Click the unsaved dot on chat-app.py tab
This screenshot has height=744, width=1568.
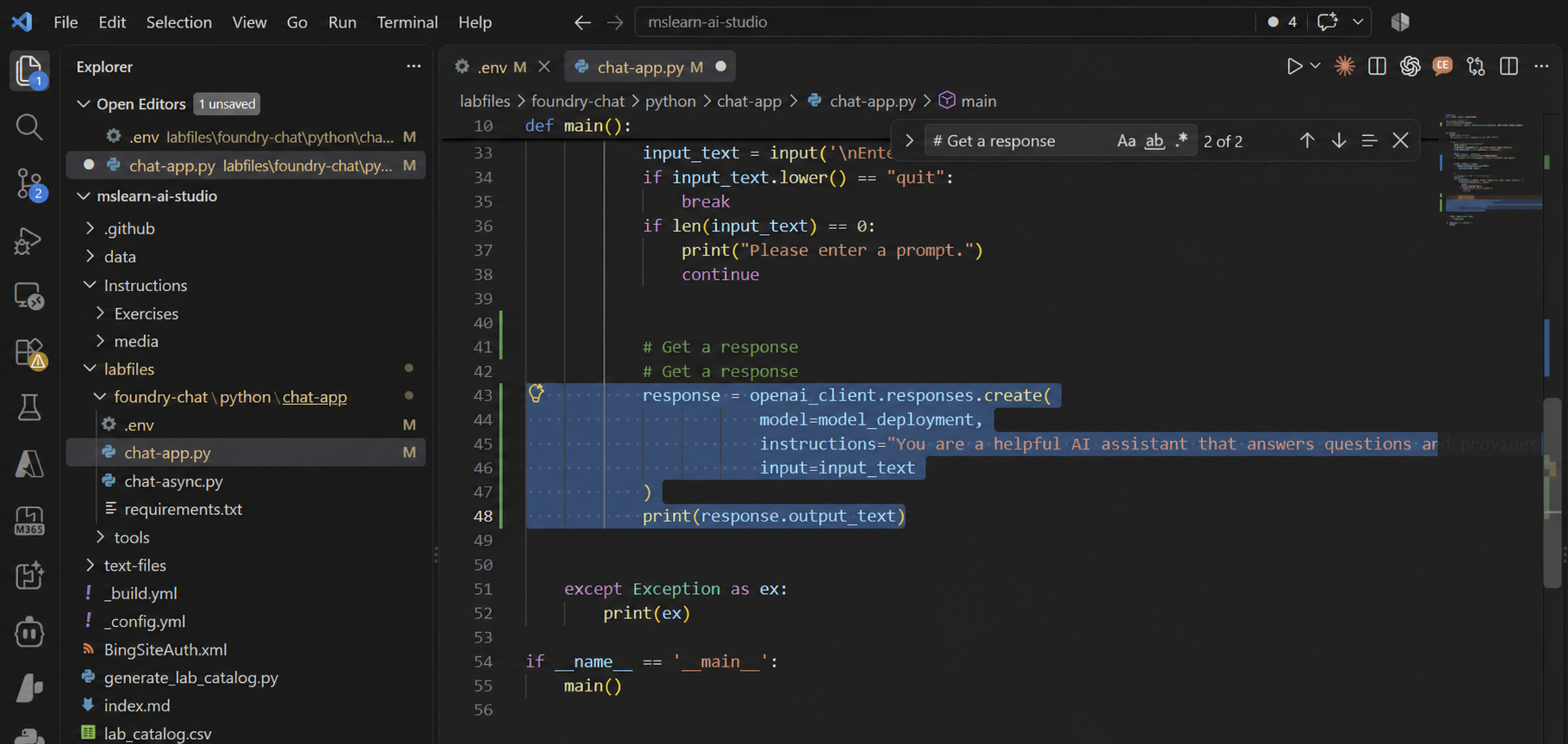pyautogui.click(x=720, y=66)
